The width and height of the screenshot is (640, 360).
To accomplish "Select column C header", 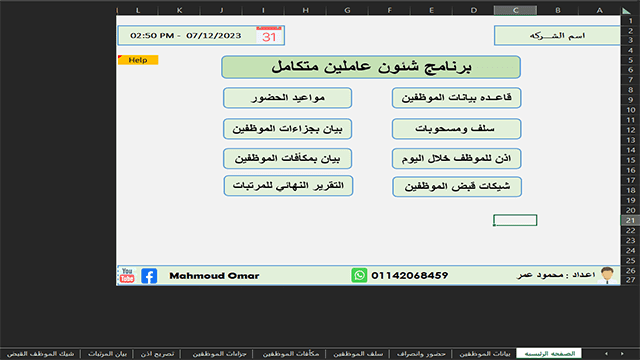I will (x=515, y=11).
